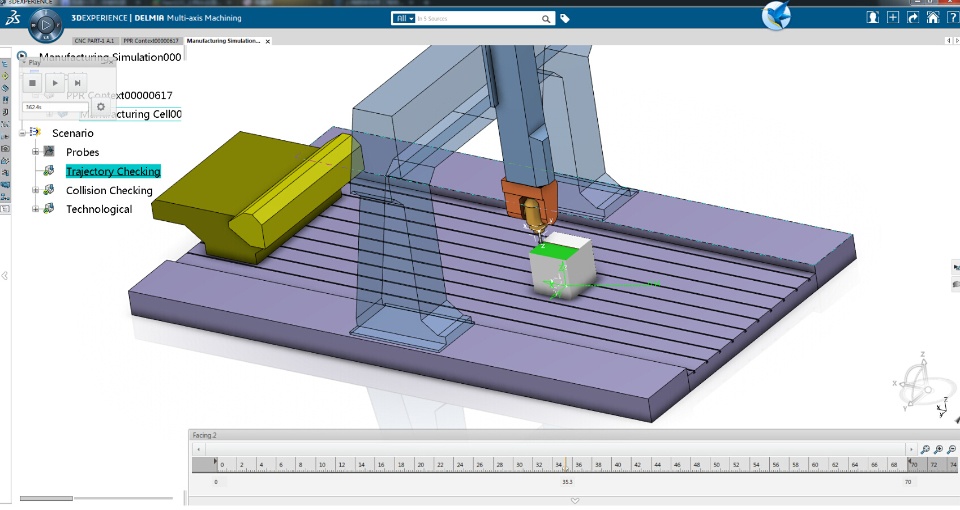The image size is (960, 510).
Task: Collapse the Scenario tree node
Action: (23, 133)
